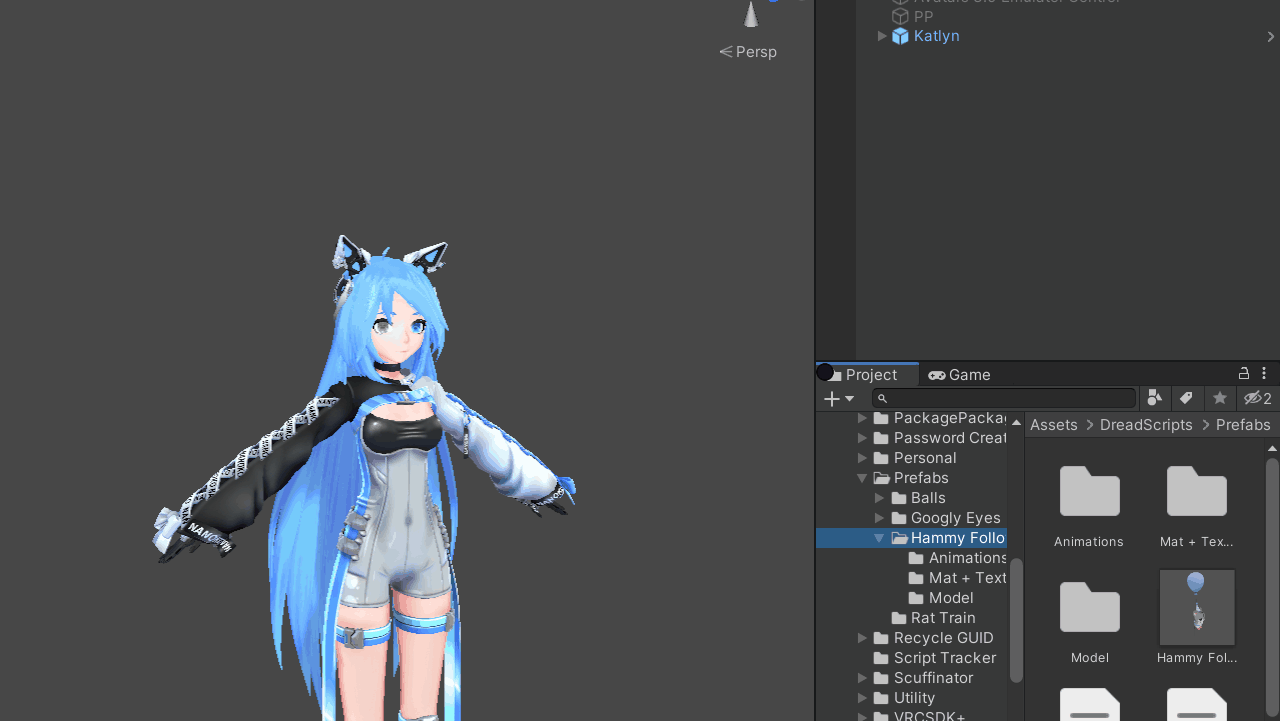This screenshot has width=1280, height=721.
Task: Select the PP object in Hierarchy
Action: 923,16
